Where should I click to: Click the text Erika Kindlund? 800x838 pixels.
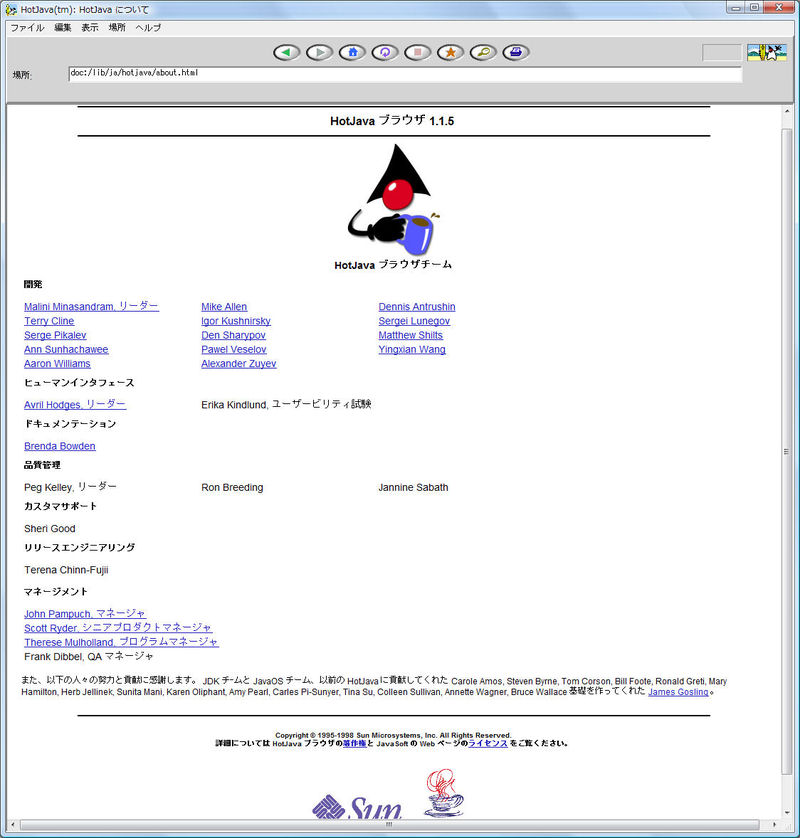click(x=233, y=405)
